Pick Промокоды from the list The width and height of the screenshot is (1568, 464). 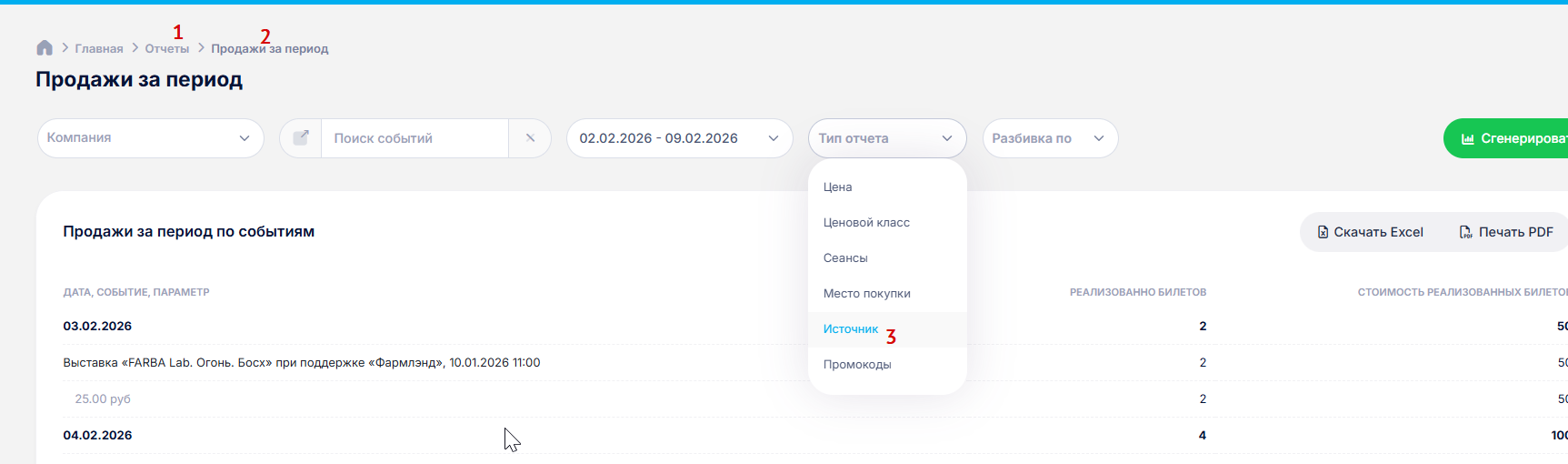[x=887, y=364]
